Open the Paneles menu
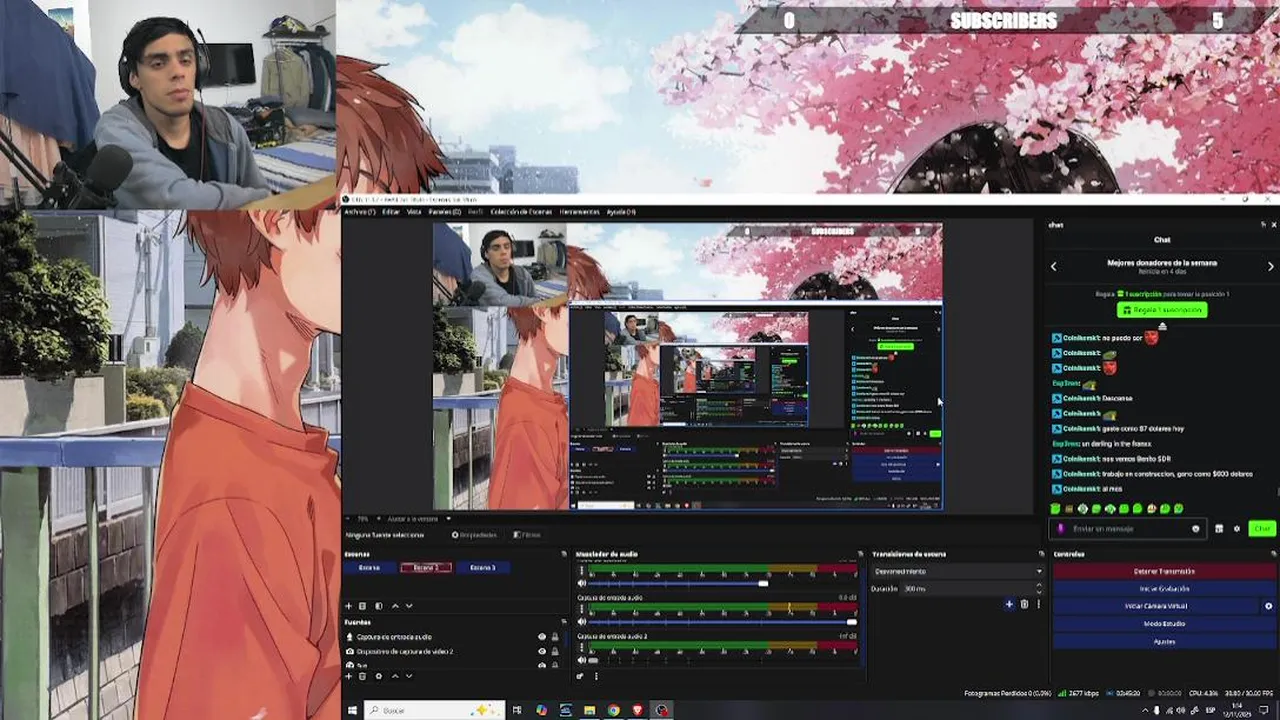Image resolution: width=1280 pixels, height=720 pixels. coord(445,212)
